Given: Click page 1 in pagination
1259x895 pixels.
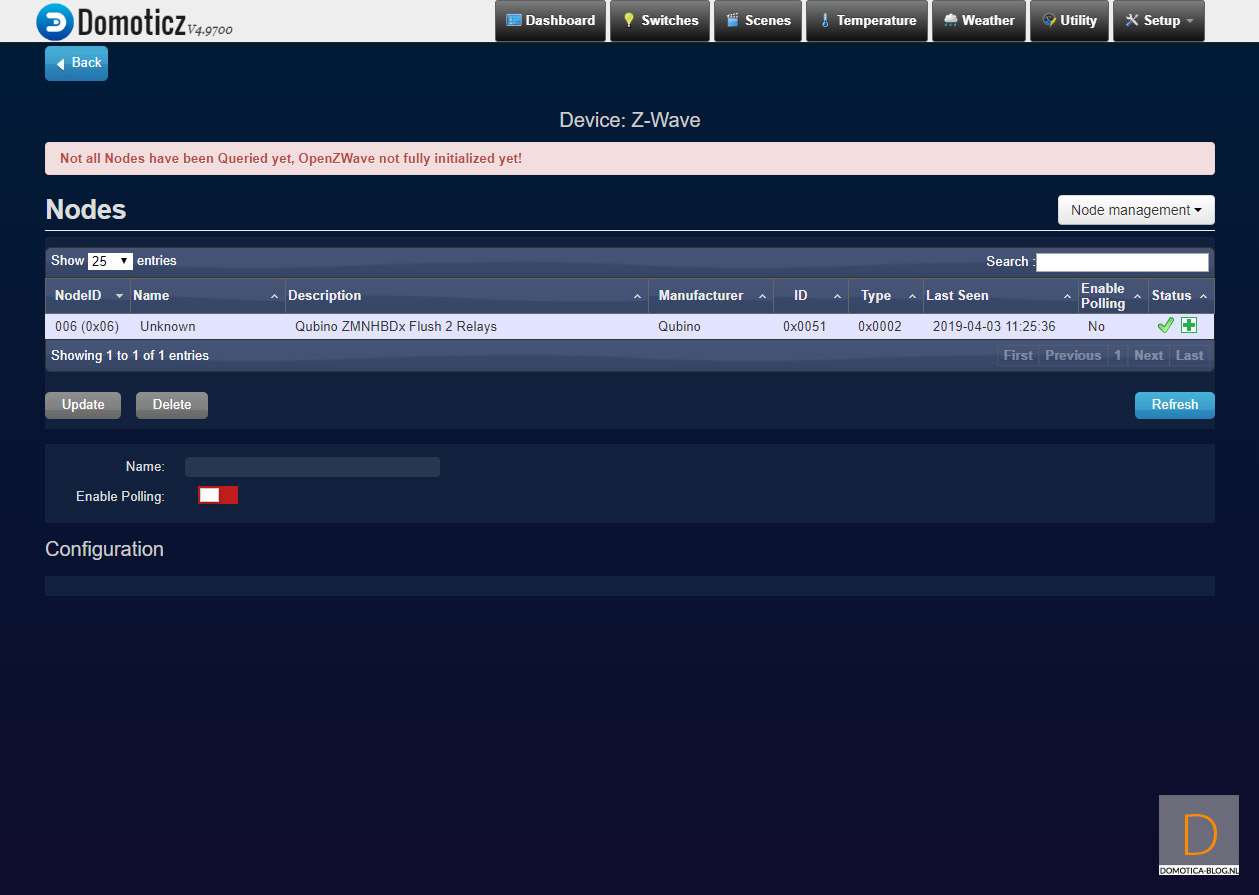Looking at the screenshot, I should click(1118, 355).
